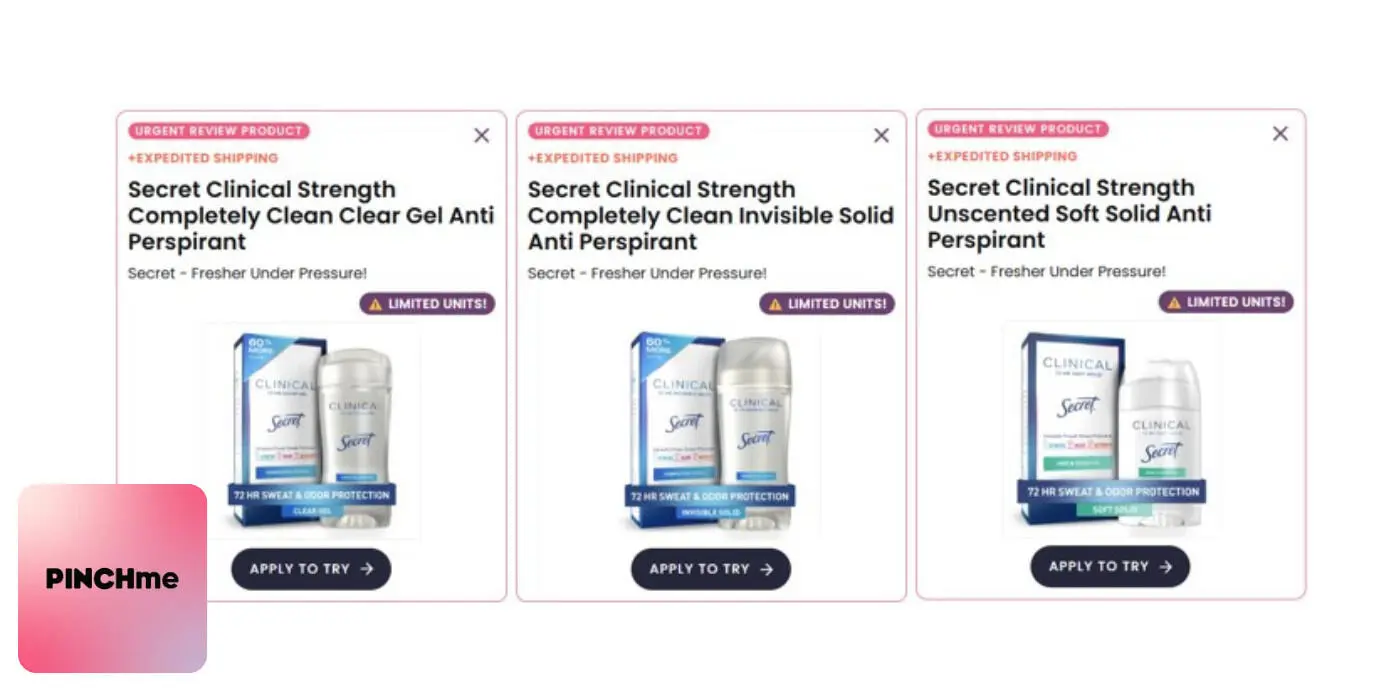The image size is (1400, 700).
Task: Open the Unscented Soft Solid title
Action: (x=1069, y=214)
